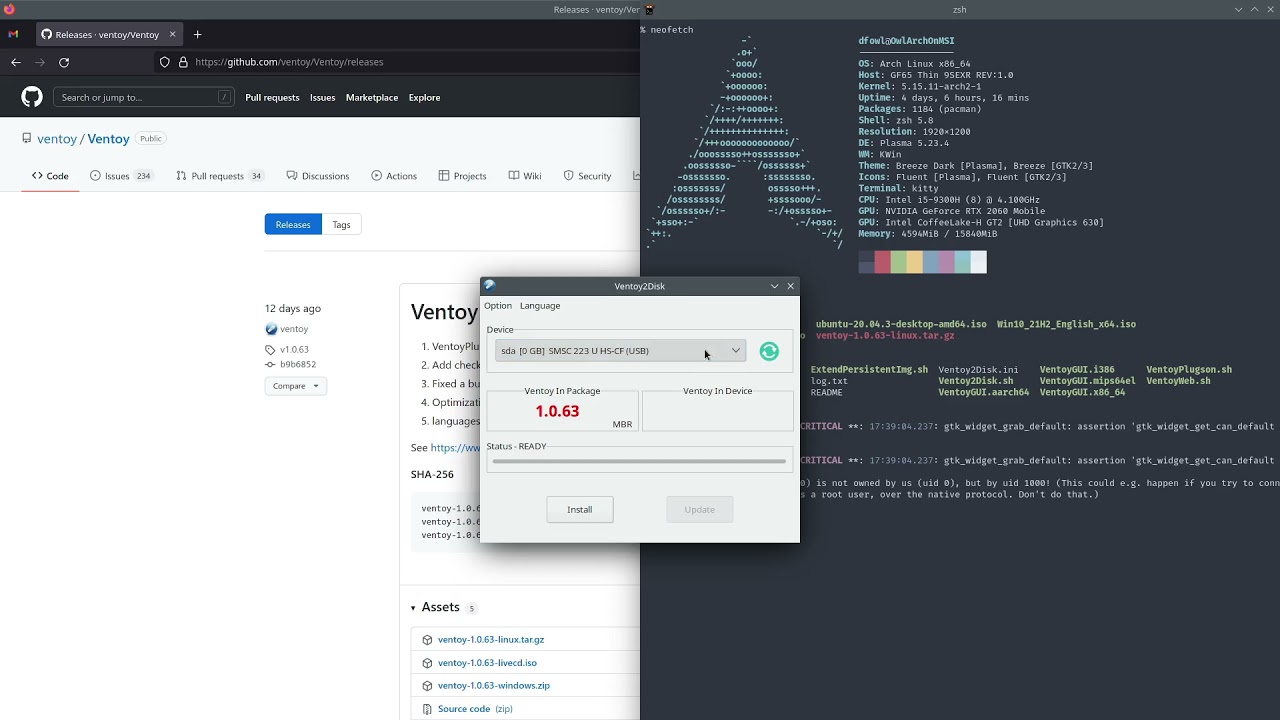This screenshot has width=1280, height=720.
Task: Close the Releases · ventoy/Ventoy tab
Action: pyautogui.click(x=172, y=34)
